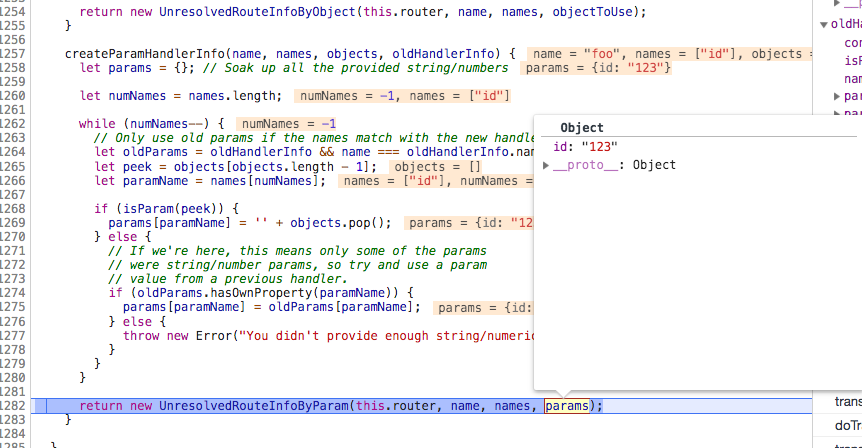Set a breakpoint at line number 1269
The height and width of the screenshot is (448, 862).
13,223
